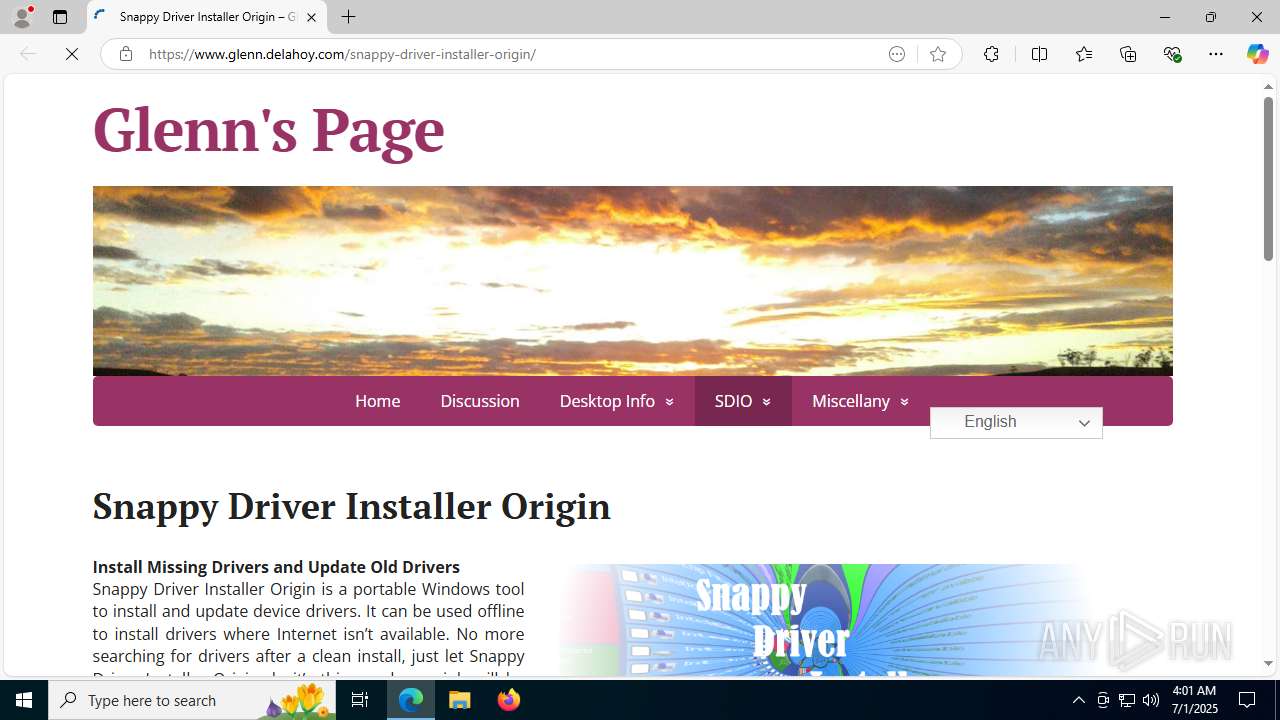Open the Extensions puzzle icon
The width and height of the screenshot is (1280, 720).
click(x=991, y=54)
